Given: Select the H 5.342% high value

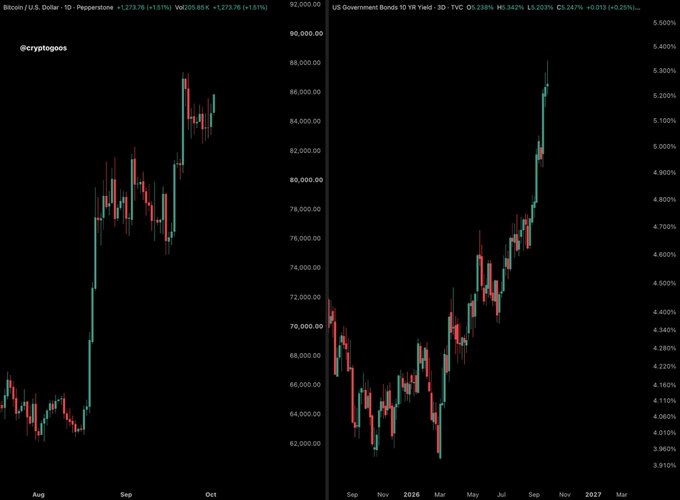Looking at the screenshot, I should coord(510,7).
